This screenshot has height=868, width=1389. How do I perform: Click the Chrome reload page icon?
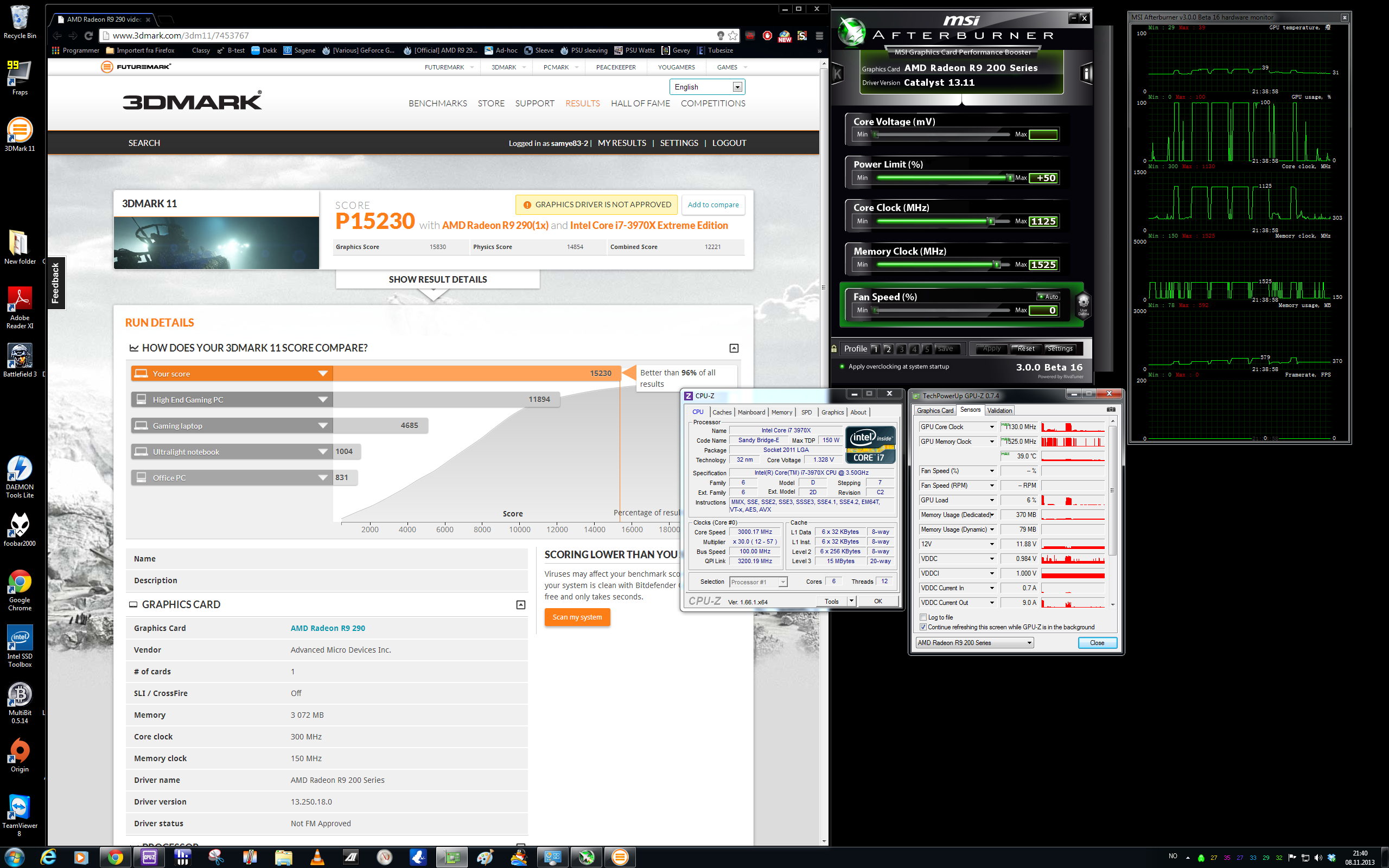pos(88,36)
